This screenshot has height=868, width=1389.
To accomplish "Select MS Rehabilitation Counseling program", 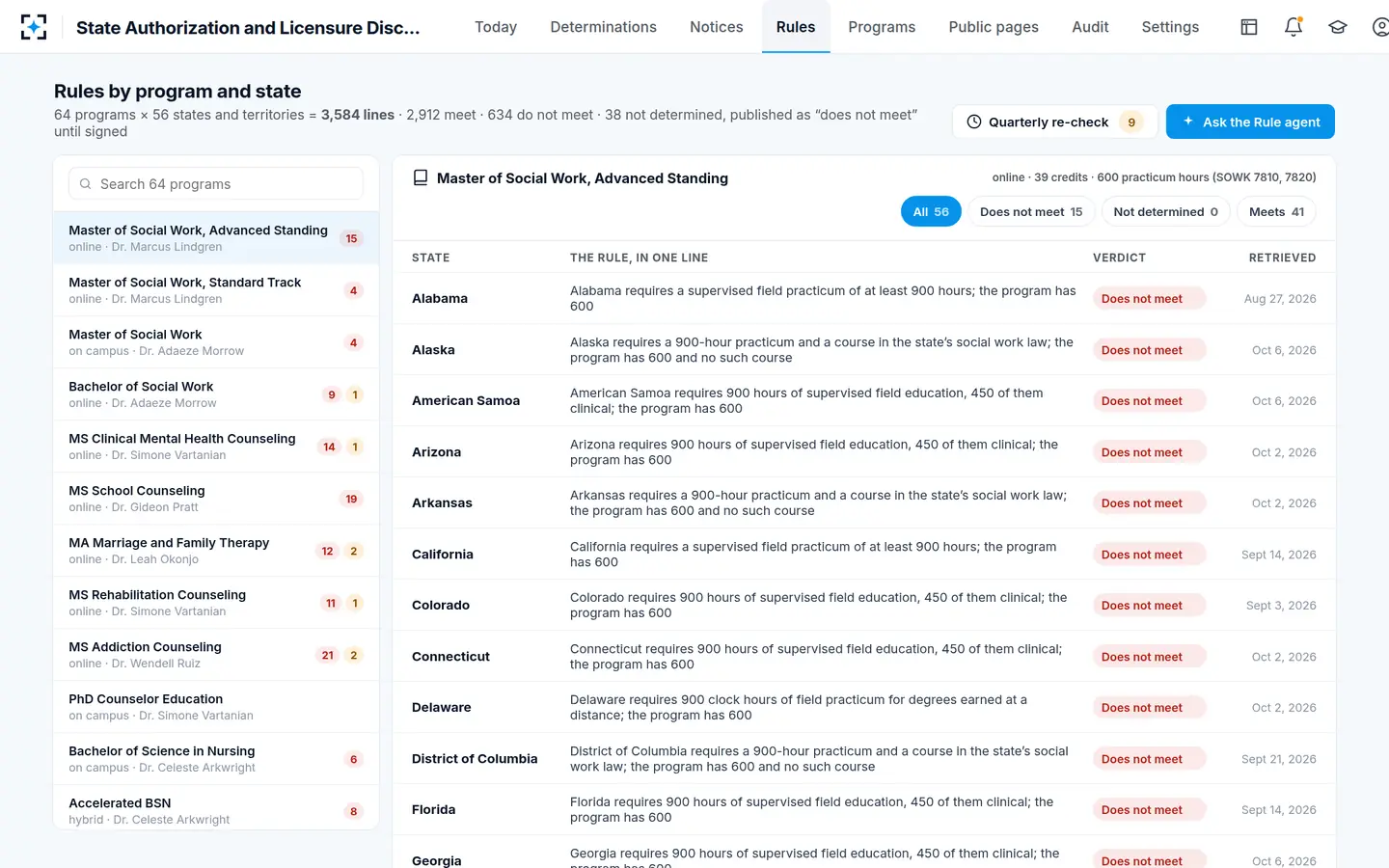I will pos(216,603).
